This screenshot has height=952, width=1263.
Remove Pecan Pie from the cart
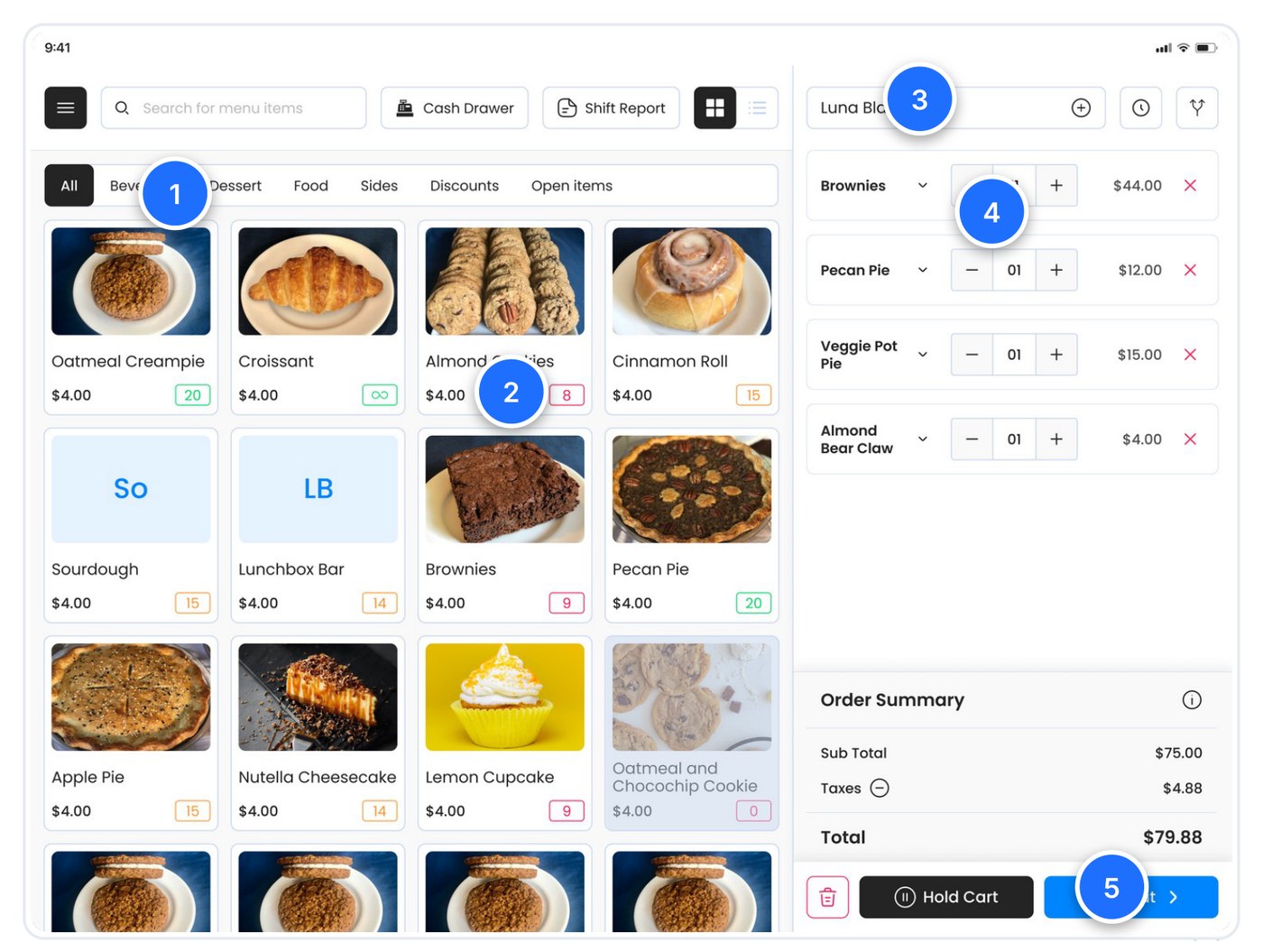1190,270
